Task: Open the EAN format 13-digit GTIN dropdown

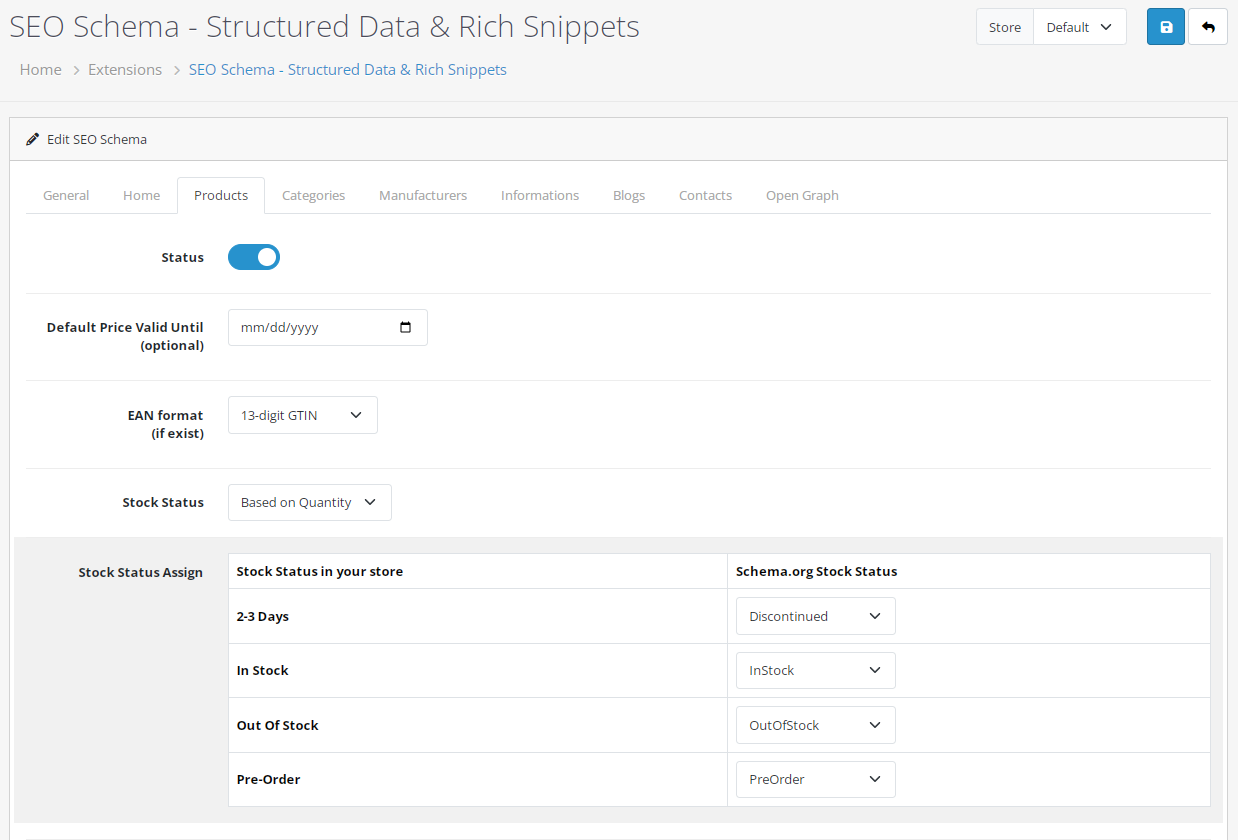Action: (x=303, y=415)
